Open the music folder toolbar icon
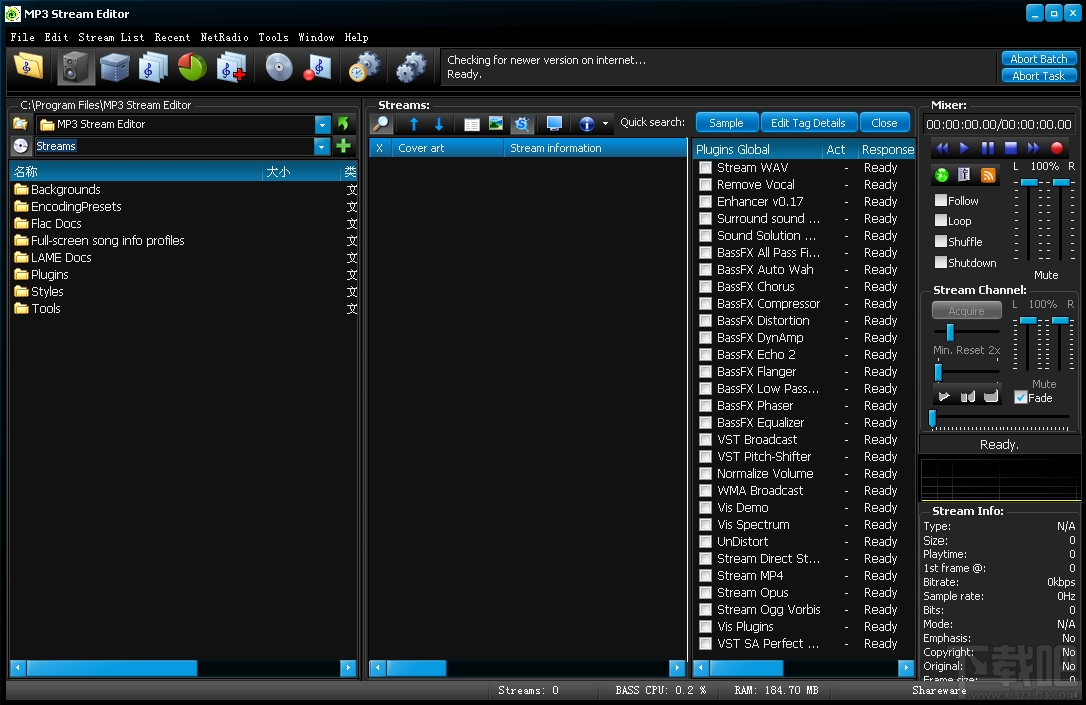This screenshot has height=705, width=1086. tap(28, 67)
